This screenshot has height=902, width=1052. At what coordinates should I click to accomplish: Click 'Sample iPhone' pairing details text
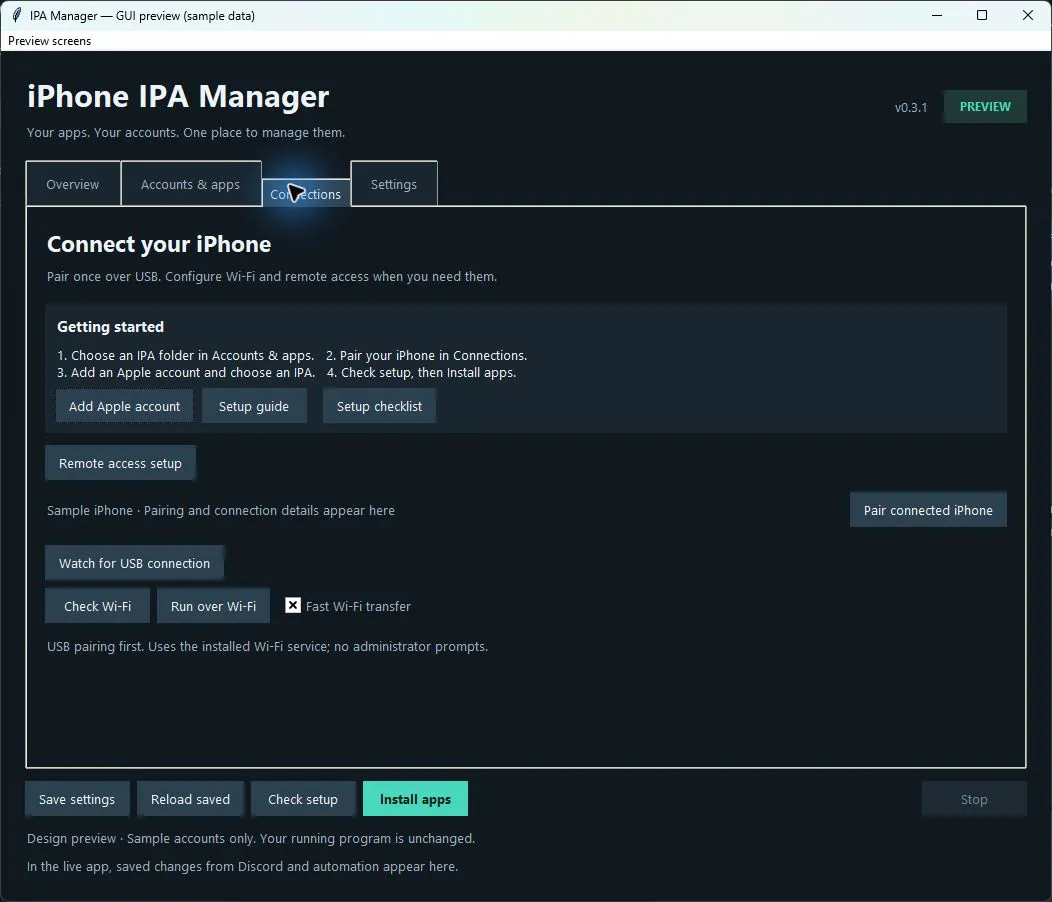pos(221,510)
